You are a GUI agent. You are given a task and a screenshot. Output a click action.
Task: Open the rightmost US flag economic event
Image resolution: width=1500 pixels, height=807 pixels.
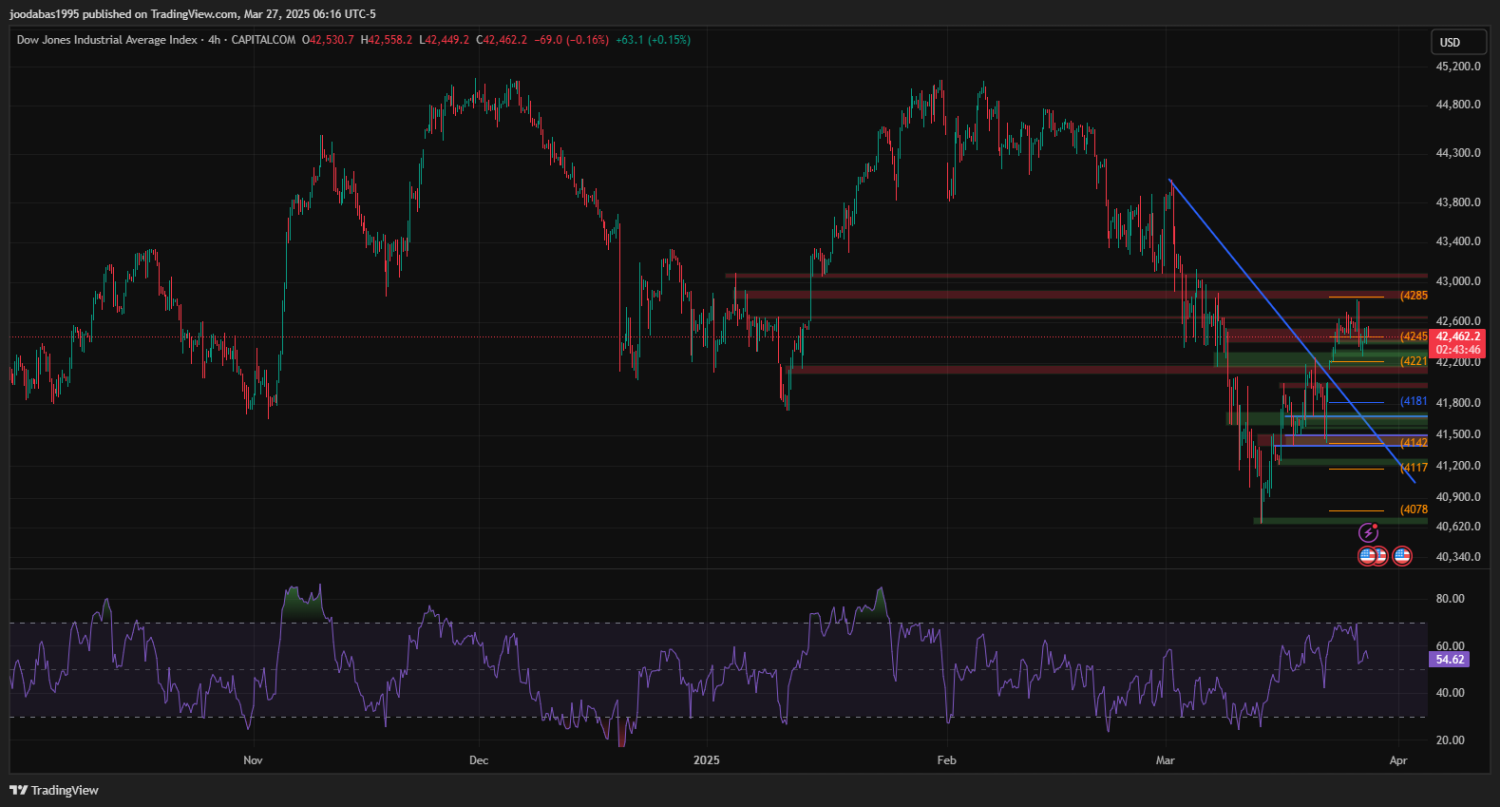[1402, 556]
